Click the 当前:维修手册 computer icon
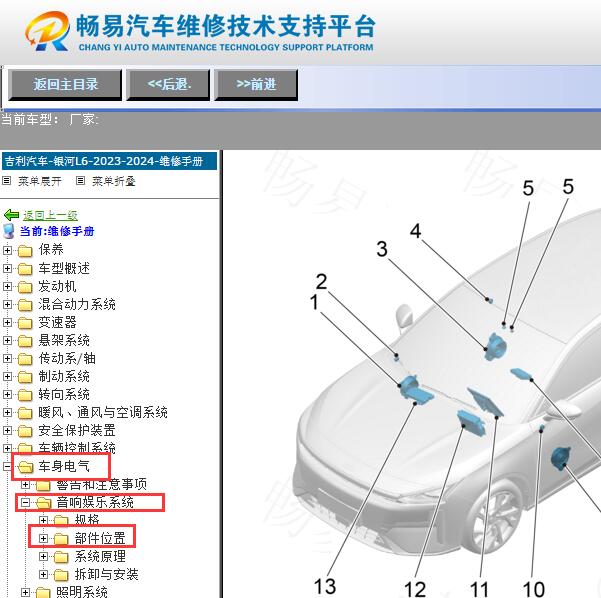This screenshot has height=598, width=601. 8,231
